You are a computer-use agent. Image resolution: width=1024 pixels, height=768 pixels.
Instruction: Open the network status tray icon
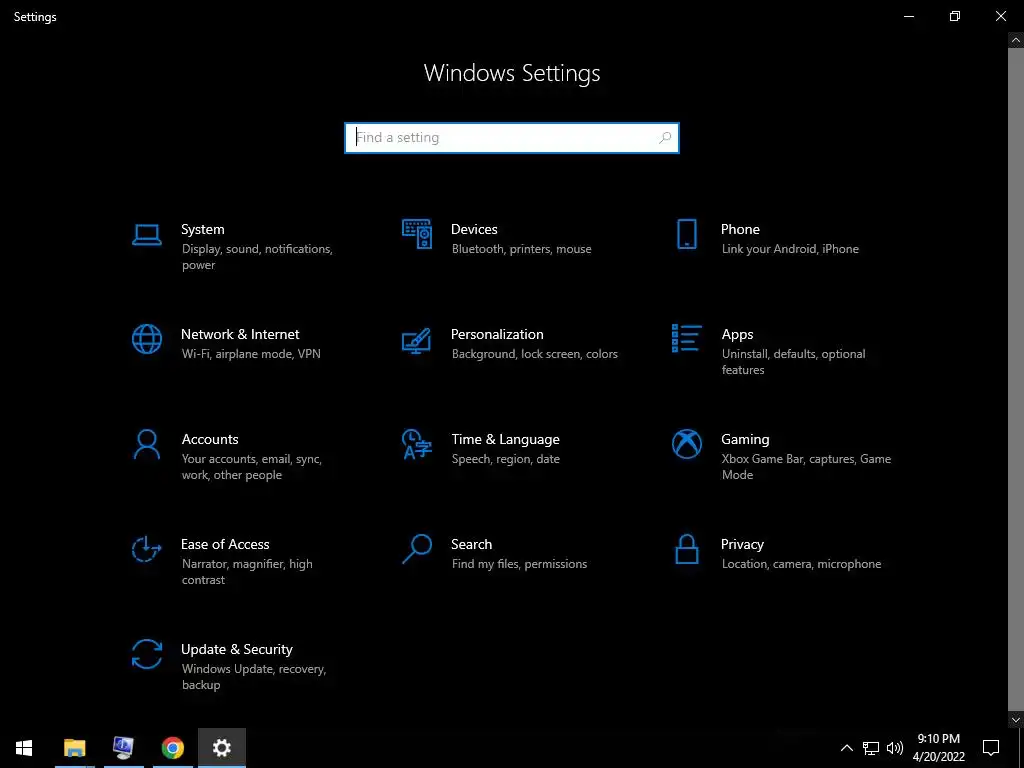click(x=871, y=748)
